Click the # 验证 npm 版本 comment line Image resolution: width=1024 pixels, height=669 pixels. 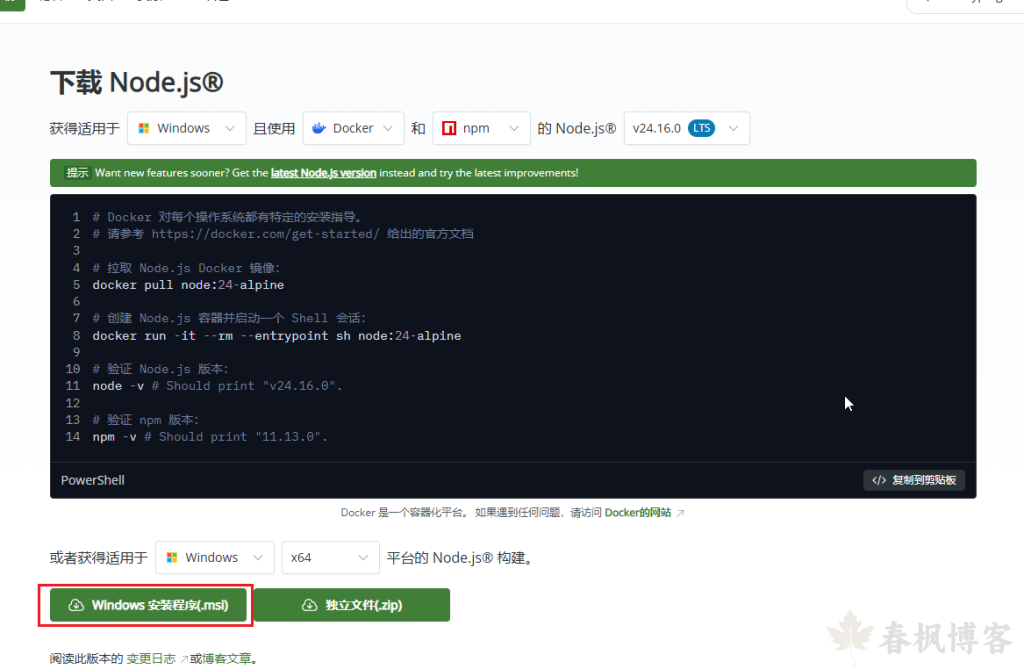[146, 420]
